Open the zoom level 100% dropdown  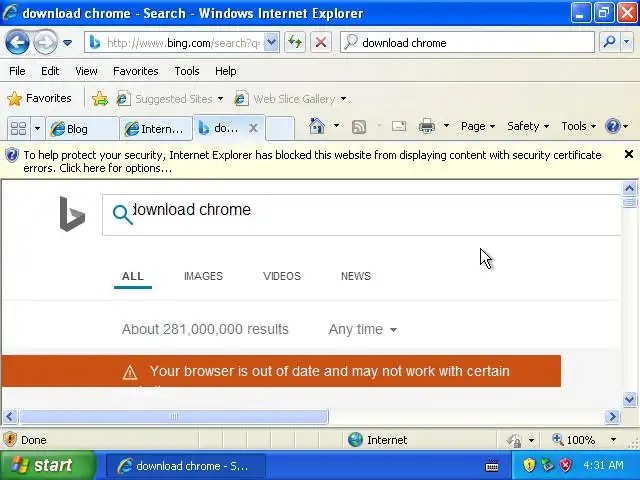coord(613,440)
